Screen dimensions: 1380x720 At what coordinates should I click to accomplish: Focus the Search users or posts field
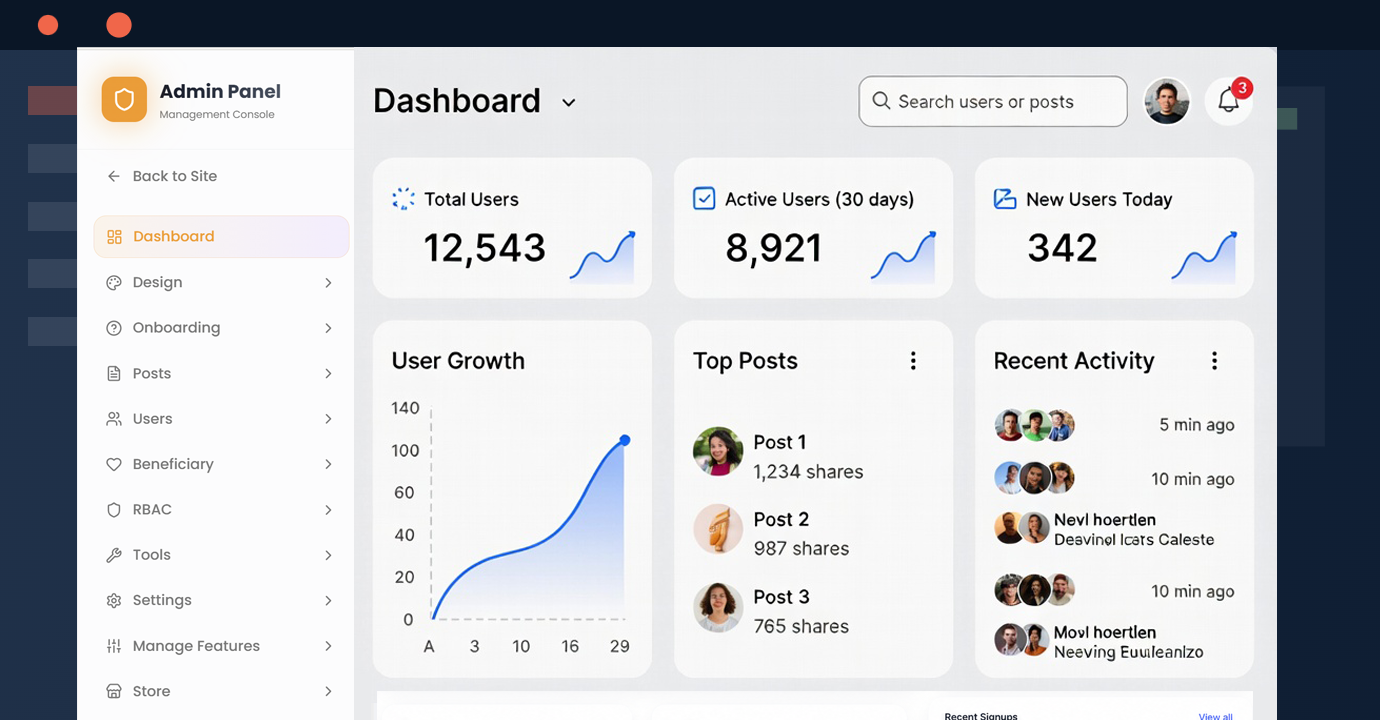pyautogui.click(x=993, y=101)
